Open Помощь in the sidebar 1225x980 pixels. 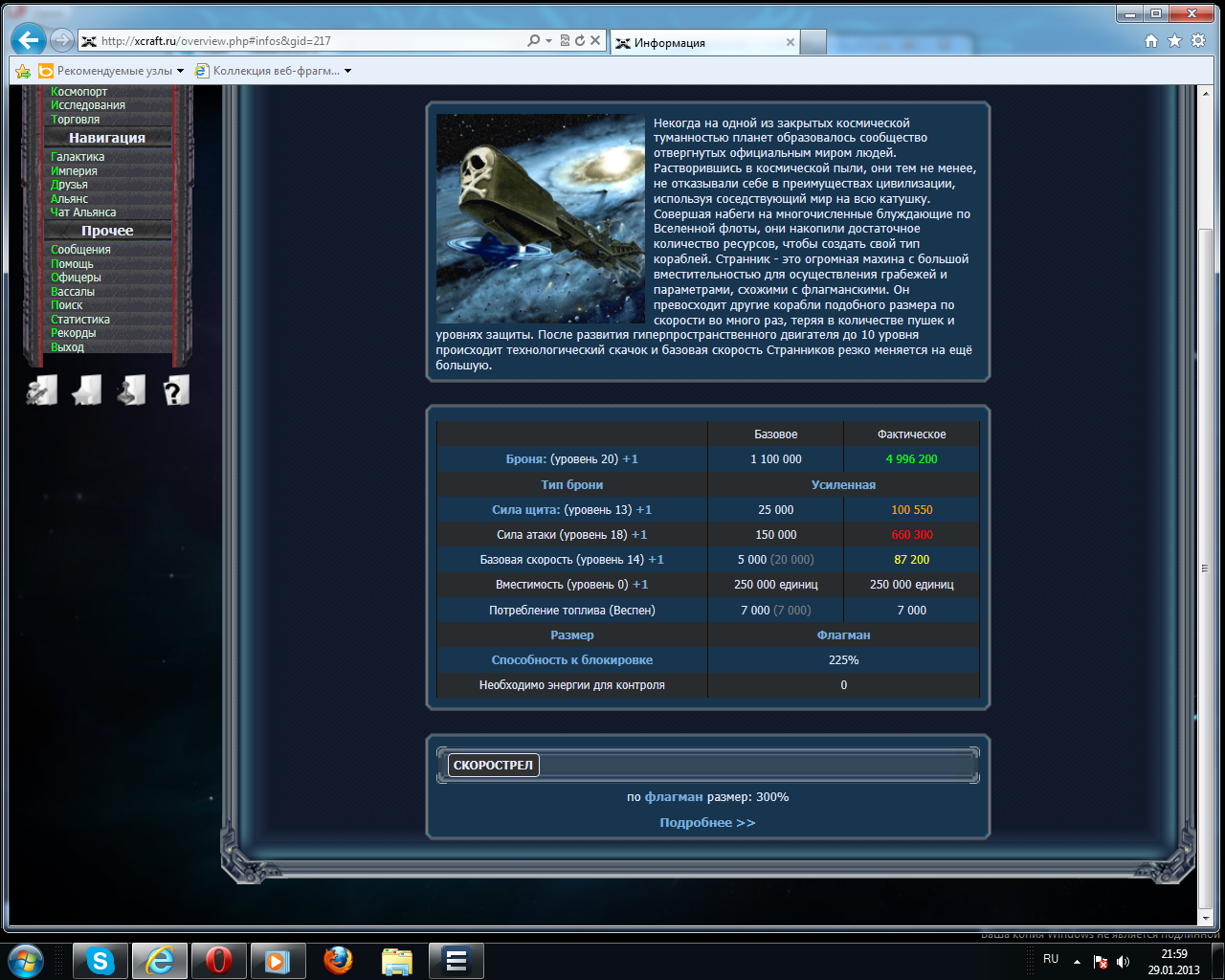pos(72,264)
